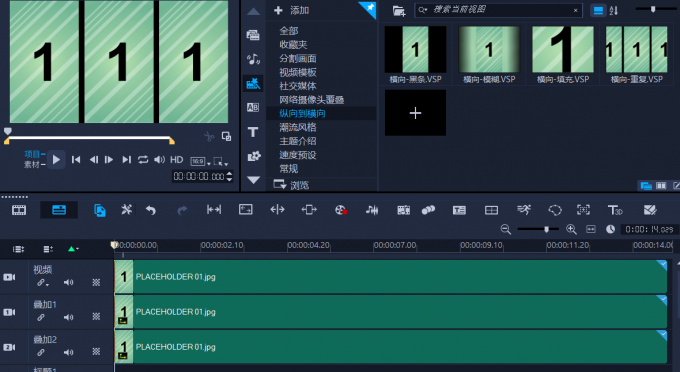This screenshot has width=680, height=372.
Task: Open the record/capture option reel icon
Action: coord(341,210)
